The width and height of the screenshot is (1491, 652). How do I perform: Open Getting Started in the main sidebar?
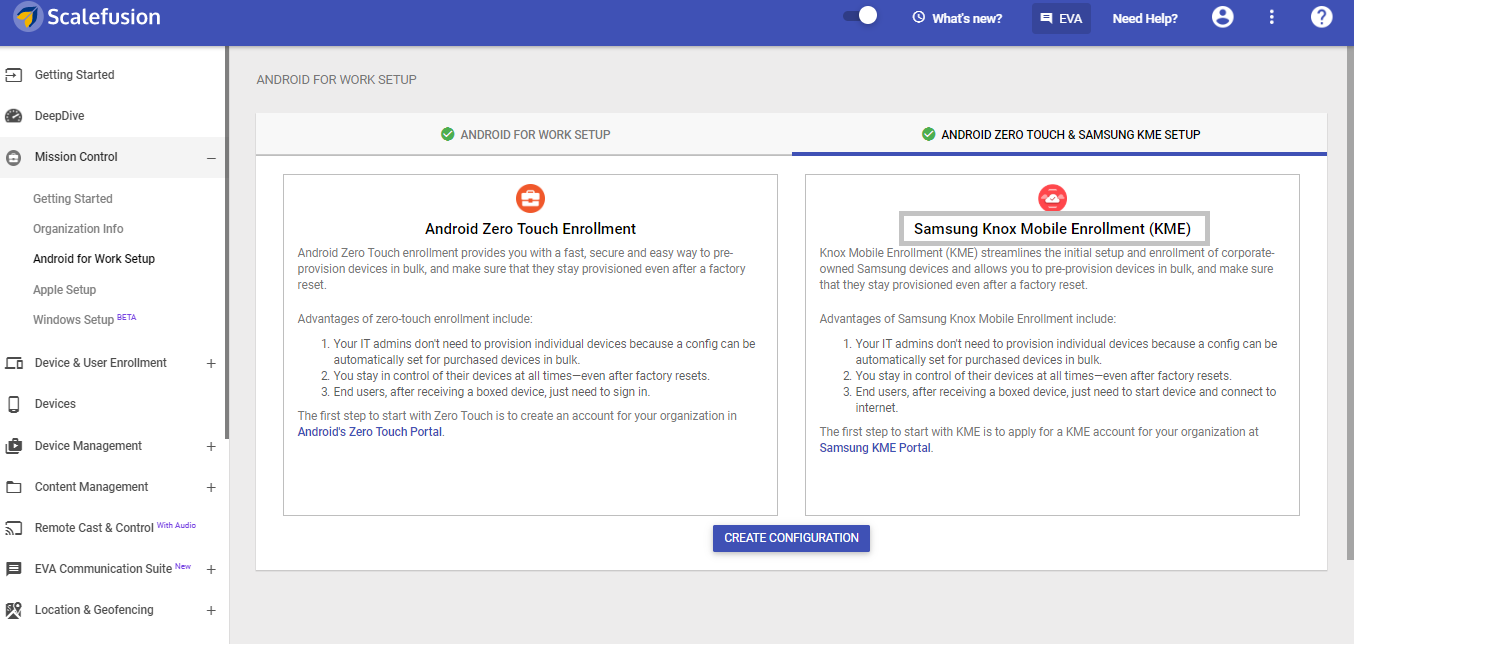coord(74,75)
